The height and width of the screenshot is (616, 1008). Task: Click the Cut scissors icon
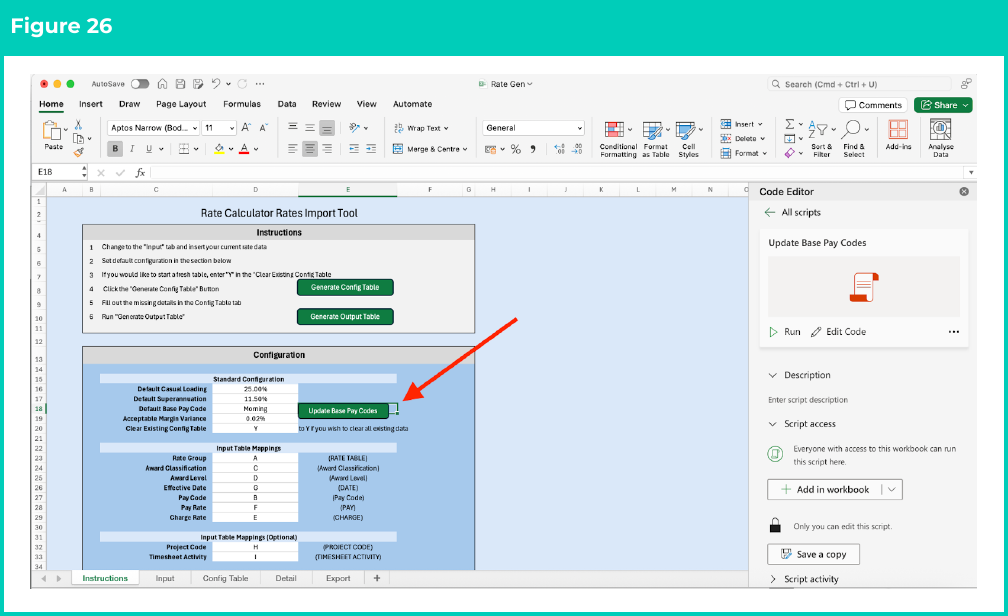(x=78, y=125)
